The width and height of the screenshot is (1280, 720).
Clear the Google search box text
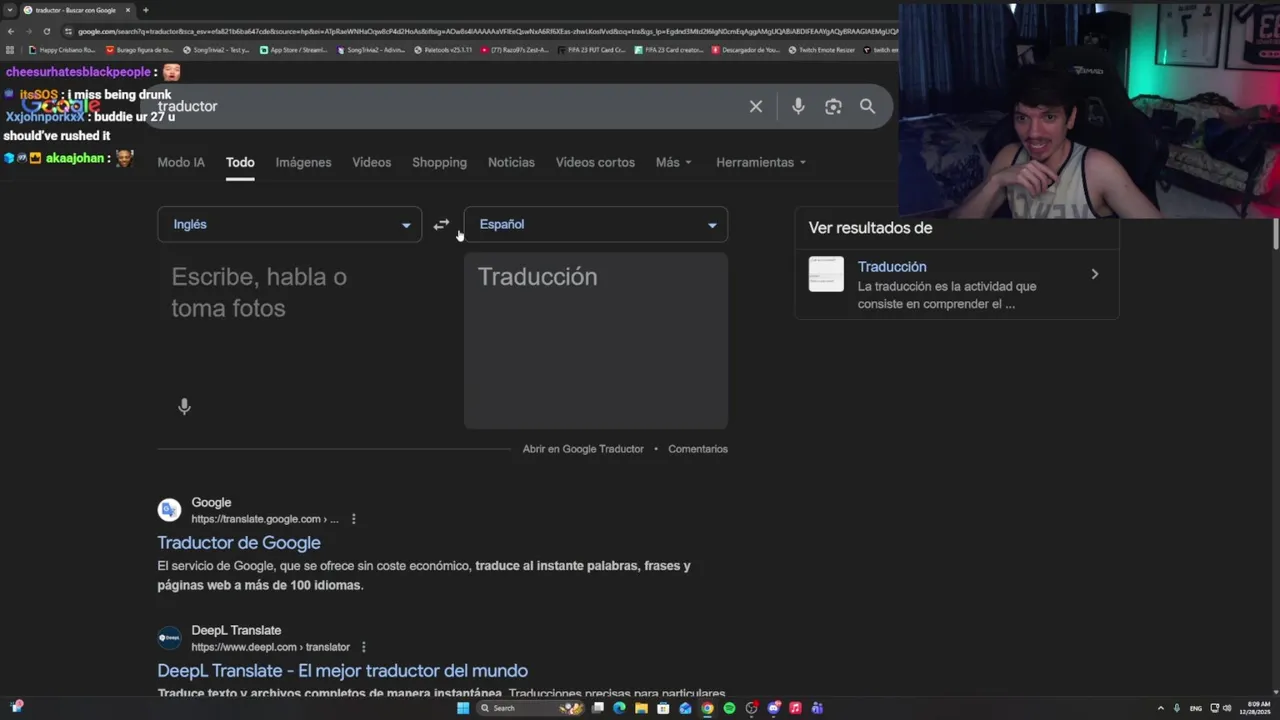point(756,106)
